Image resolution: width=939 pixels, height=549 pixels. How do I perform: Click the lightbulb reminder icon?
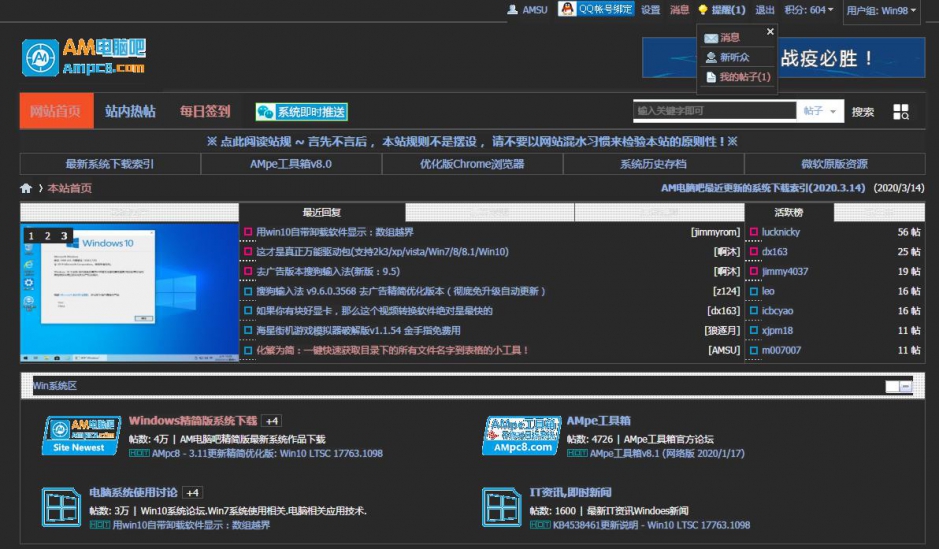(703, 10)
